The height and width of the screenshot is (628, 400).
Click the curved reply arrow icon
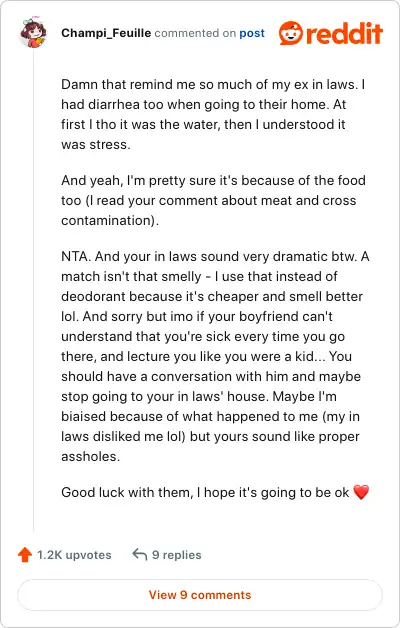pyautogui.click(x=139, y=555)
